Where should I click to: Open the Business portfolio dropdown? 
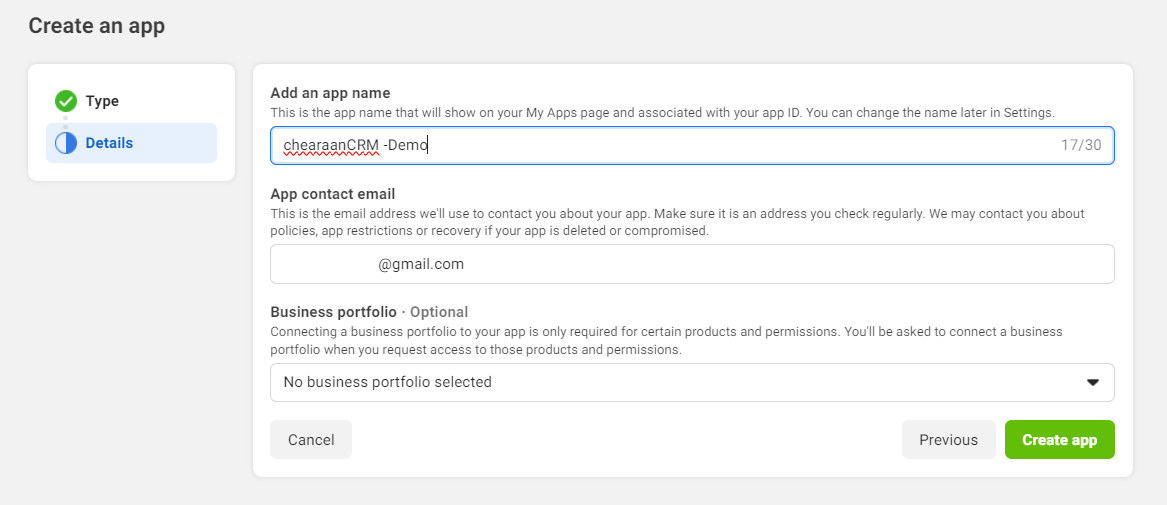coord(691,382)
